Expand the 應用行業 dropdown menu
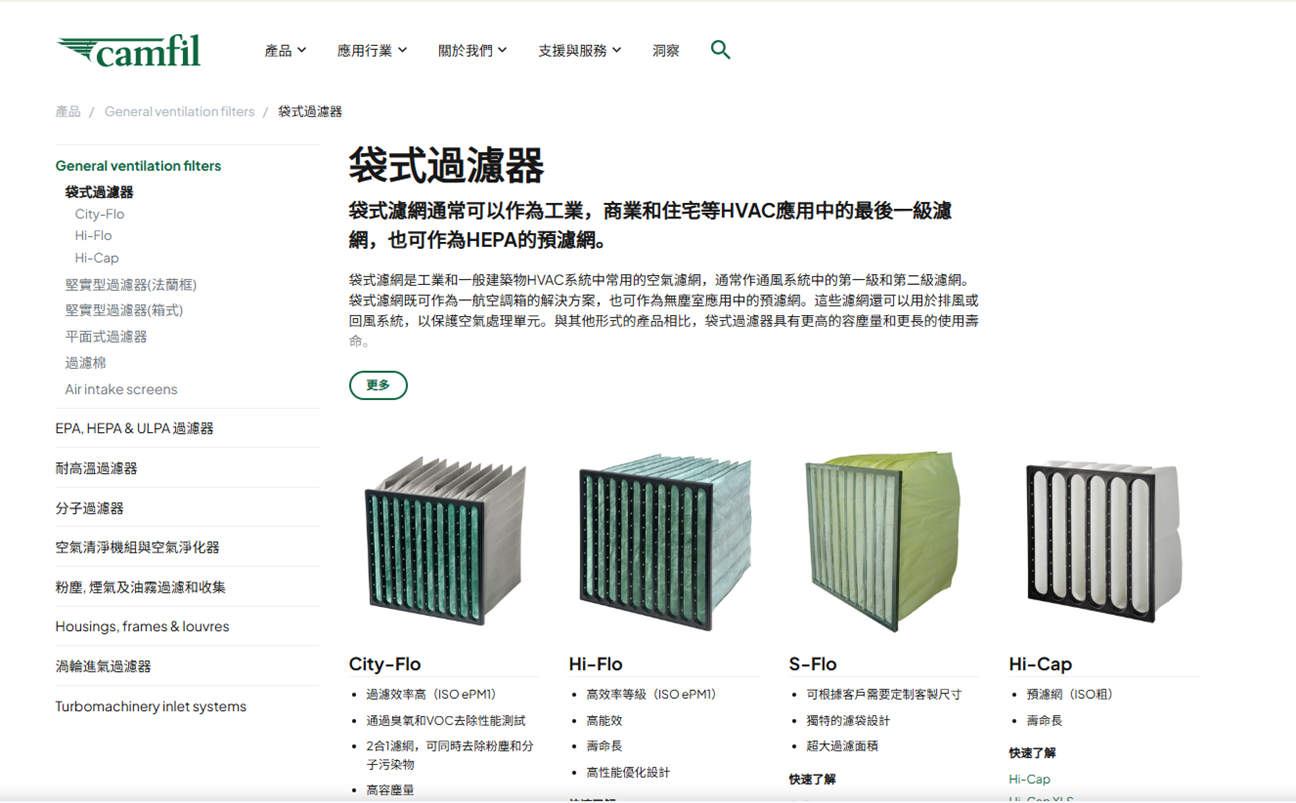 (x=372, y=50)
